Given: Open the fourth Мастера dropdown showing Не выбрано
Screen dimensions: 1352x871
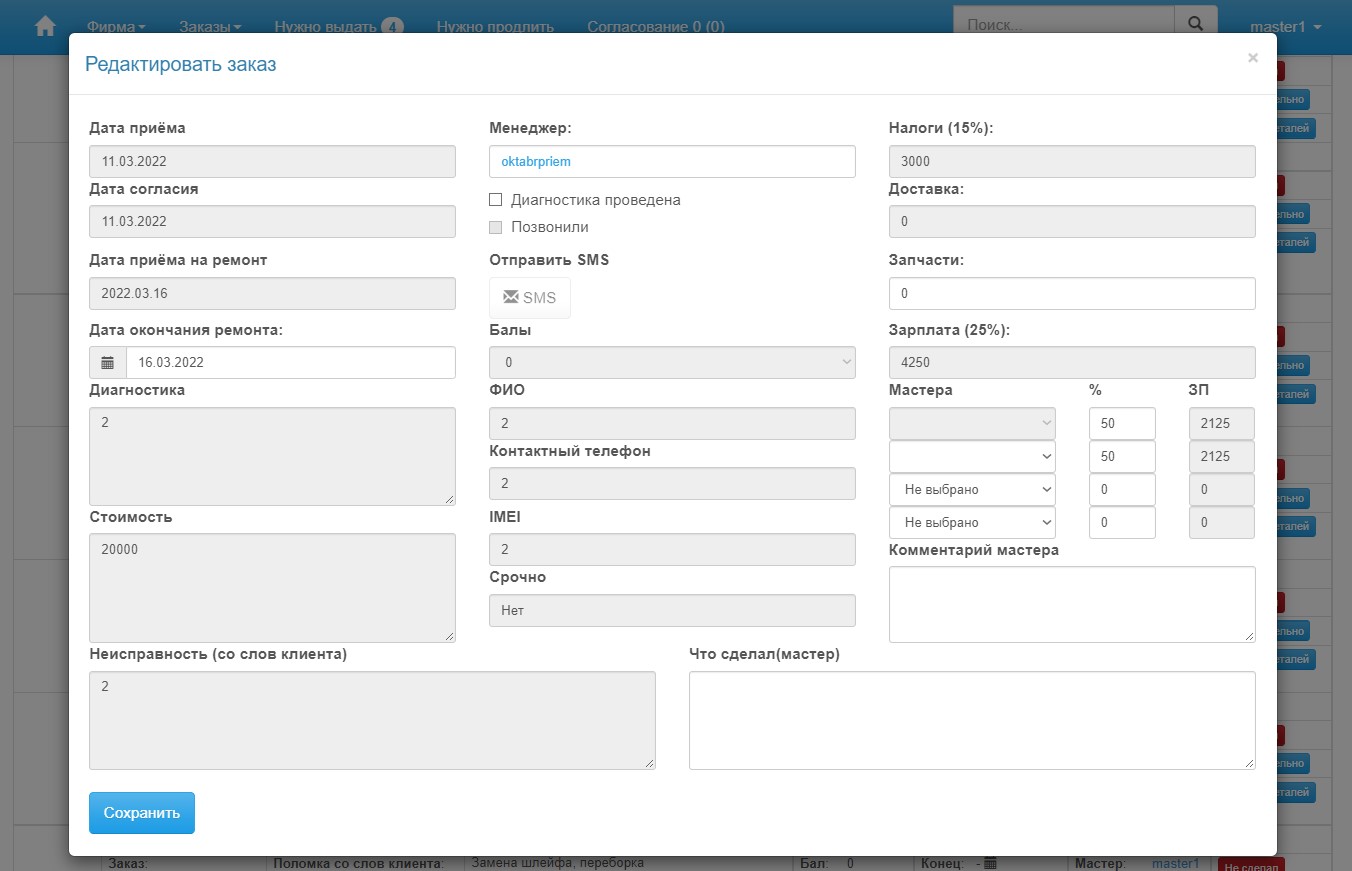Looking at the screenshot, I should click(x=972, y=522).
